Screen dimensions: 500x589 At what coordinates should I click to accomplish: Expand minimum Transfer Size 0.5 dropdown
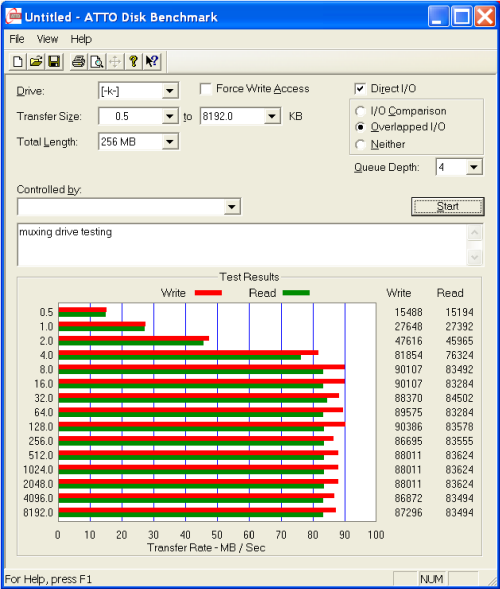coord(170,116)
